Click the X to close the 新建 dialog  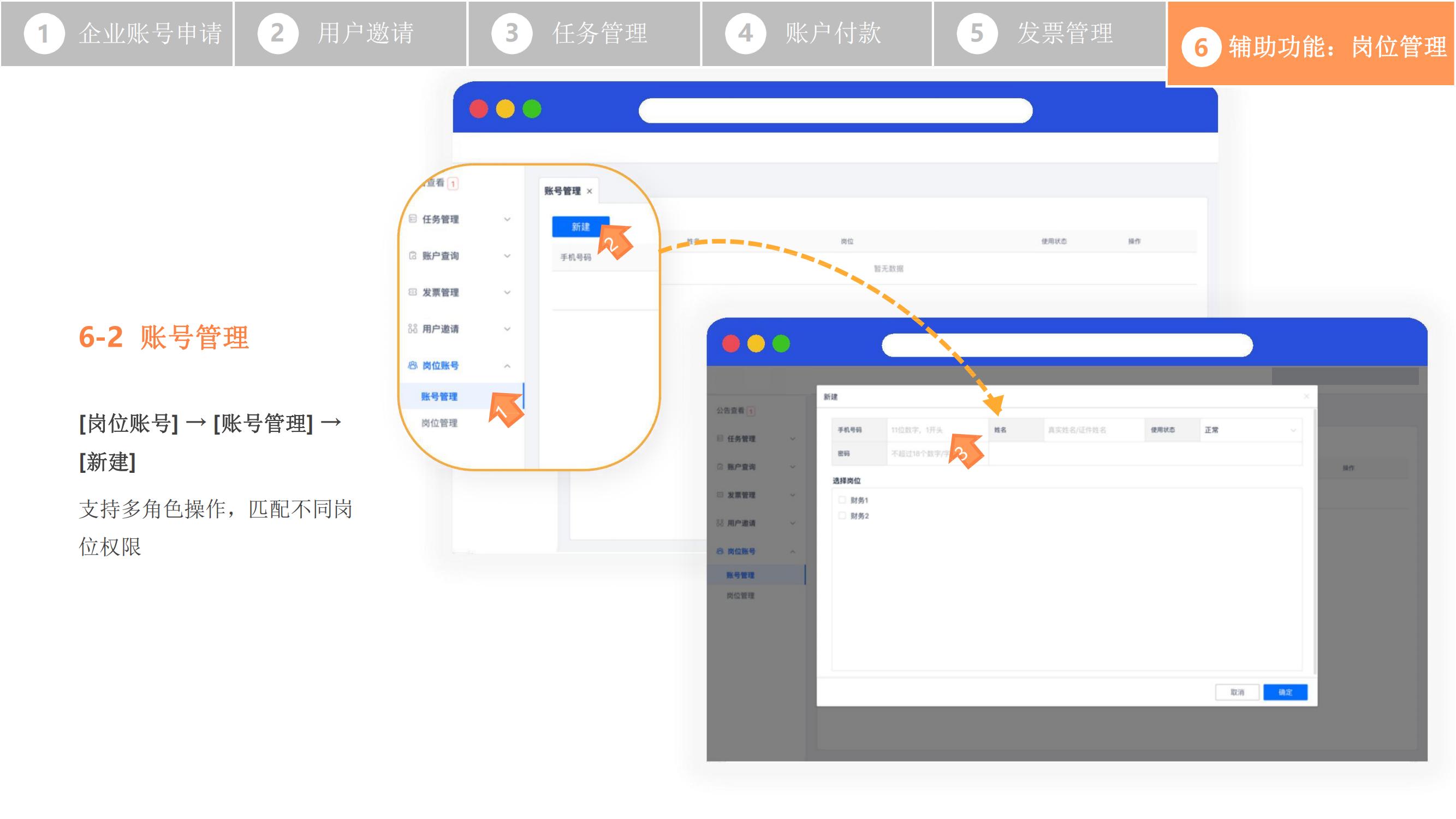point(1306,396)
